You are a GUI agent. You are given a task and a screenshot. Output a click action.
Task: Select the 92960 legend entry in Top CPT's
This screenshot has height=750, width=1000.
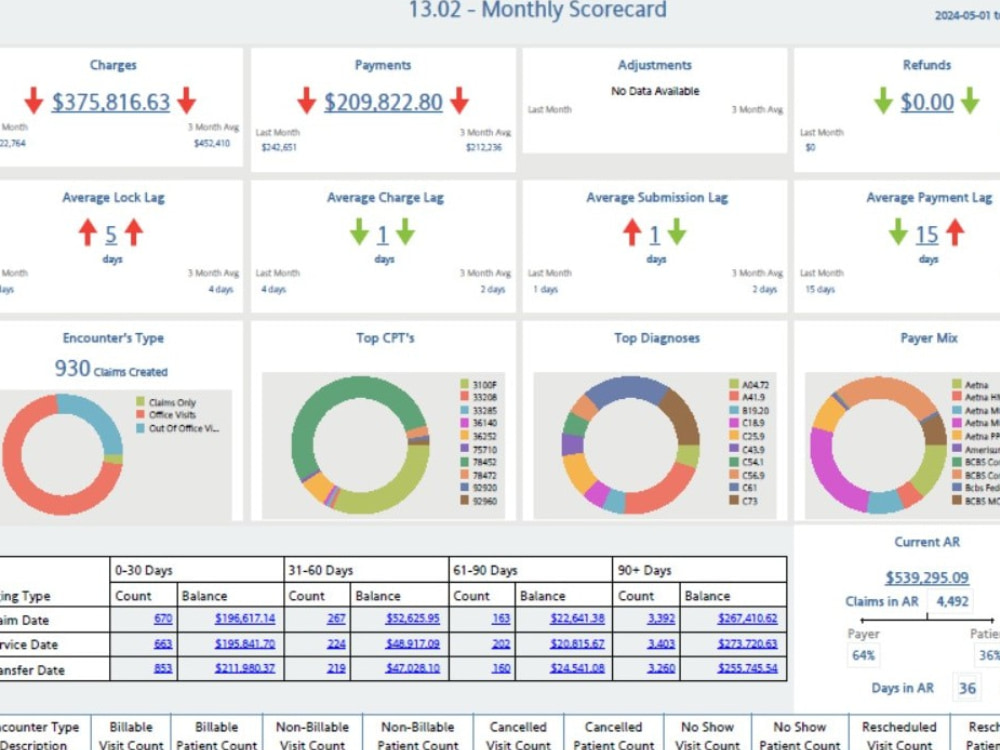point(478,501)
